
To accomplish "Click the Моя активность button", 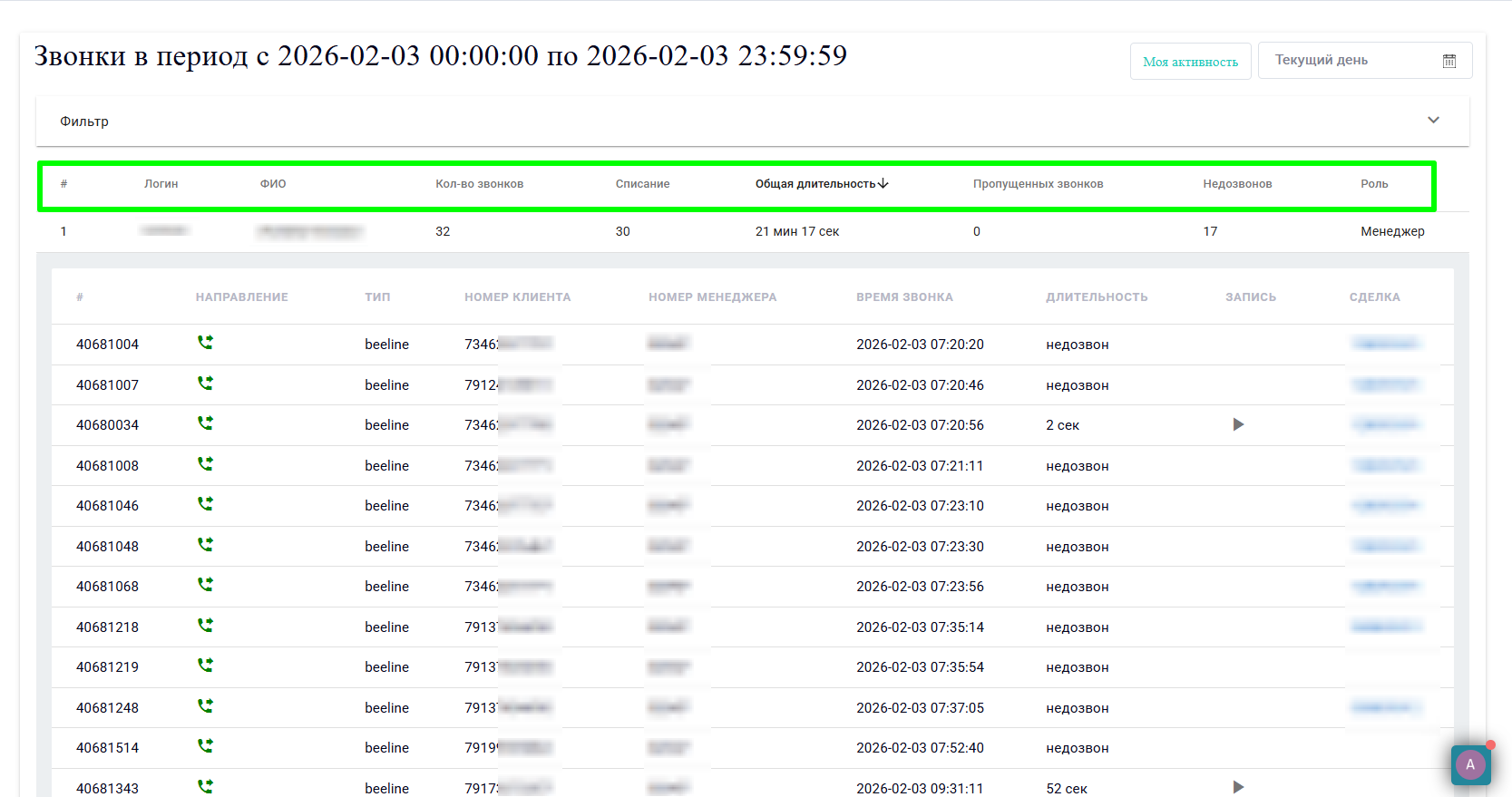I will tap(1190, 62).
